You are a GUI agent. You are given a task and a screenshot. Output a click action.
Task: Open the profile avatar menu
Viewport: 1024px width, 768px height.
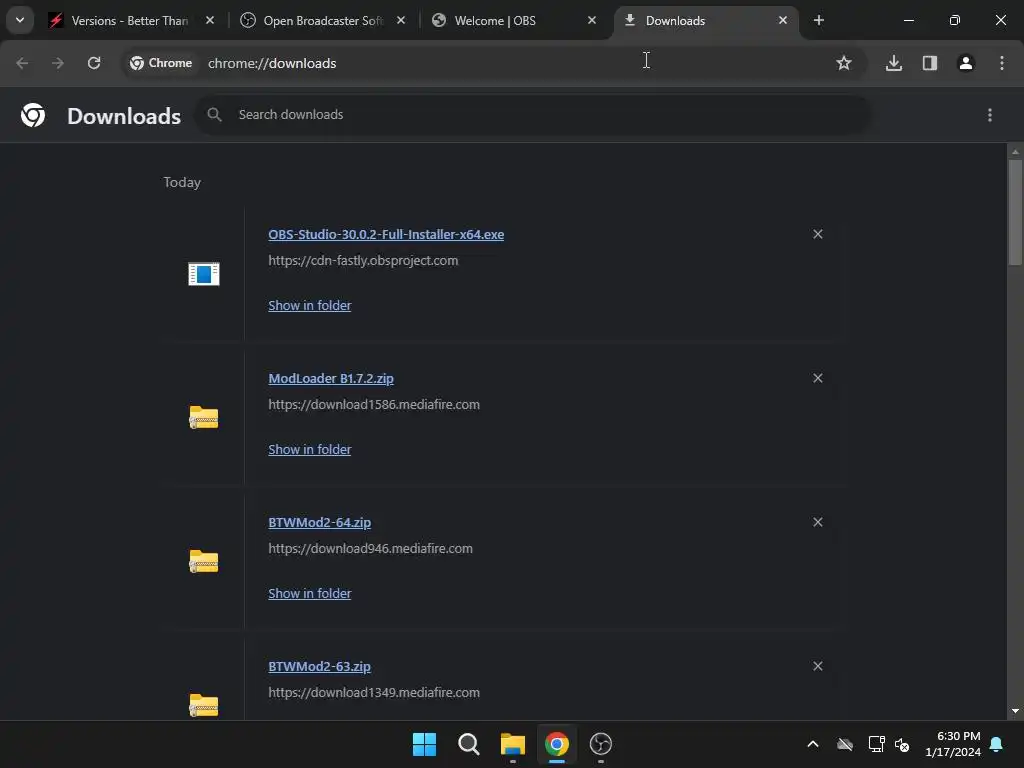tap(966, 63)
